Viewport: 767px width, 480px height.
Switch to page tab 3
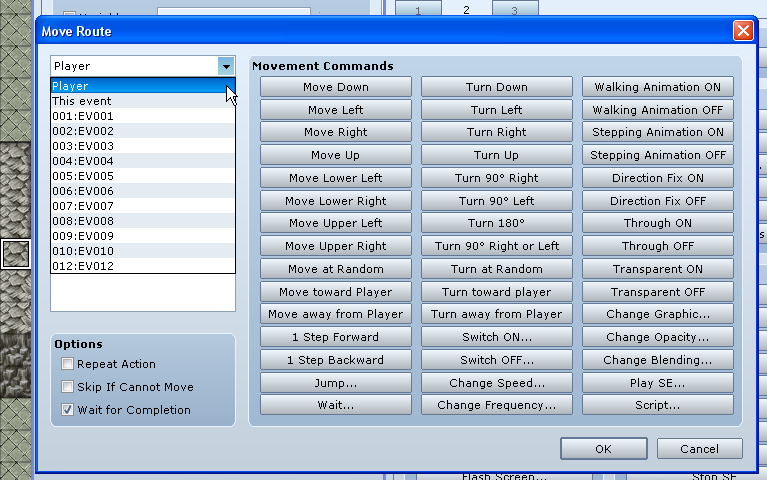514,10
